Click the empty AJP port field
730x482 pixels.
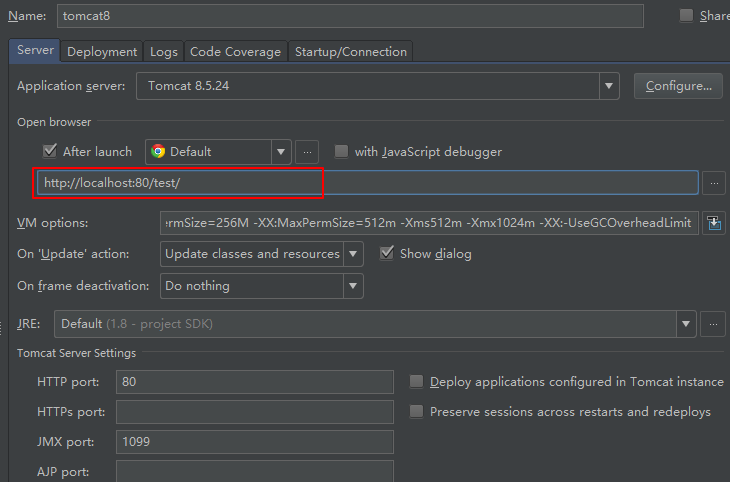click(255, 471)
